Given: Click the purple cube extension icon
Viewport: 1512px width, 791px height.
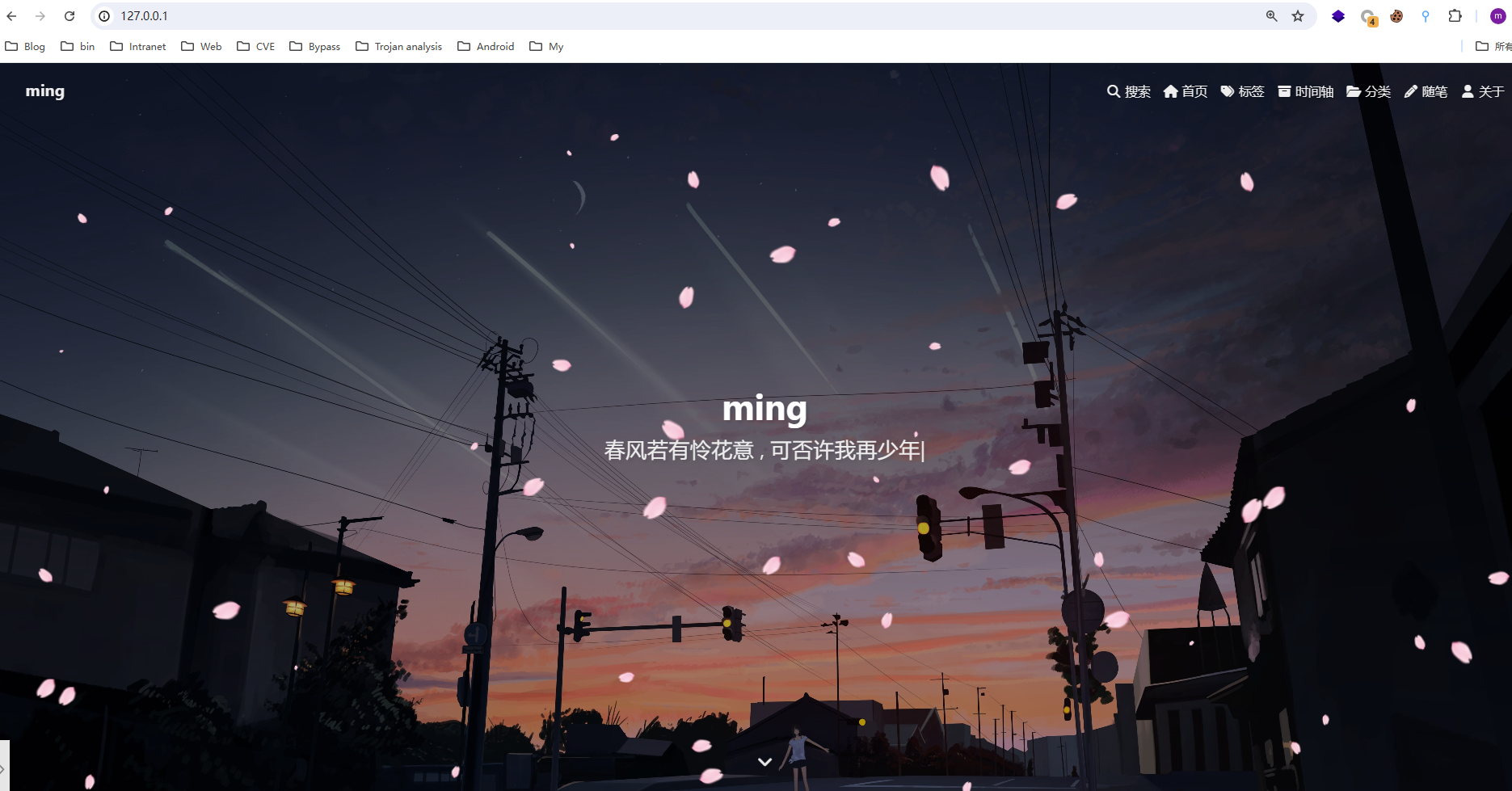Looking at the screenshot, I should pyautogui.click(x=1338, y=16).
